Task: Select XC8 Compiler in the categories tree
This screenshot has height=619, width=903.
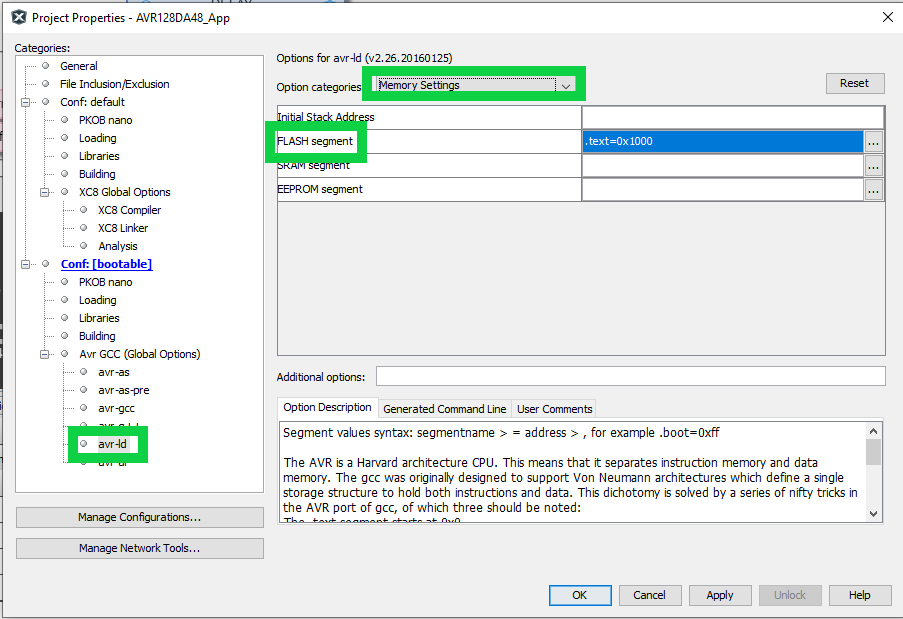Action: [129, 210]
